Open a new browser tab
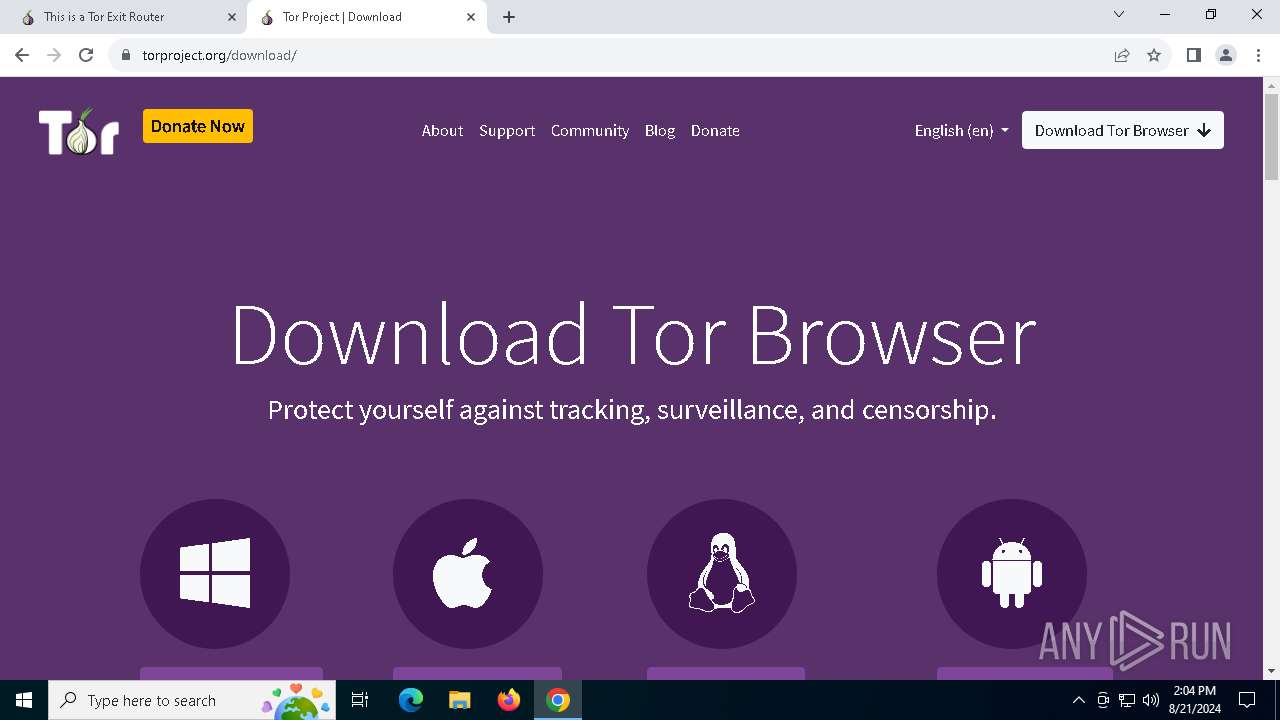This screenshot has height=720, width=1280. [x=509, y=17]
